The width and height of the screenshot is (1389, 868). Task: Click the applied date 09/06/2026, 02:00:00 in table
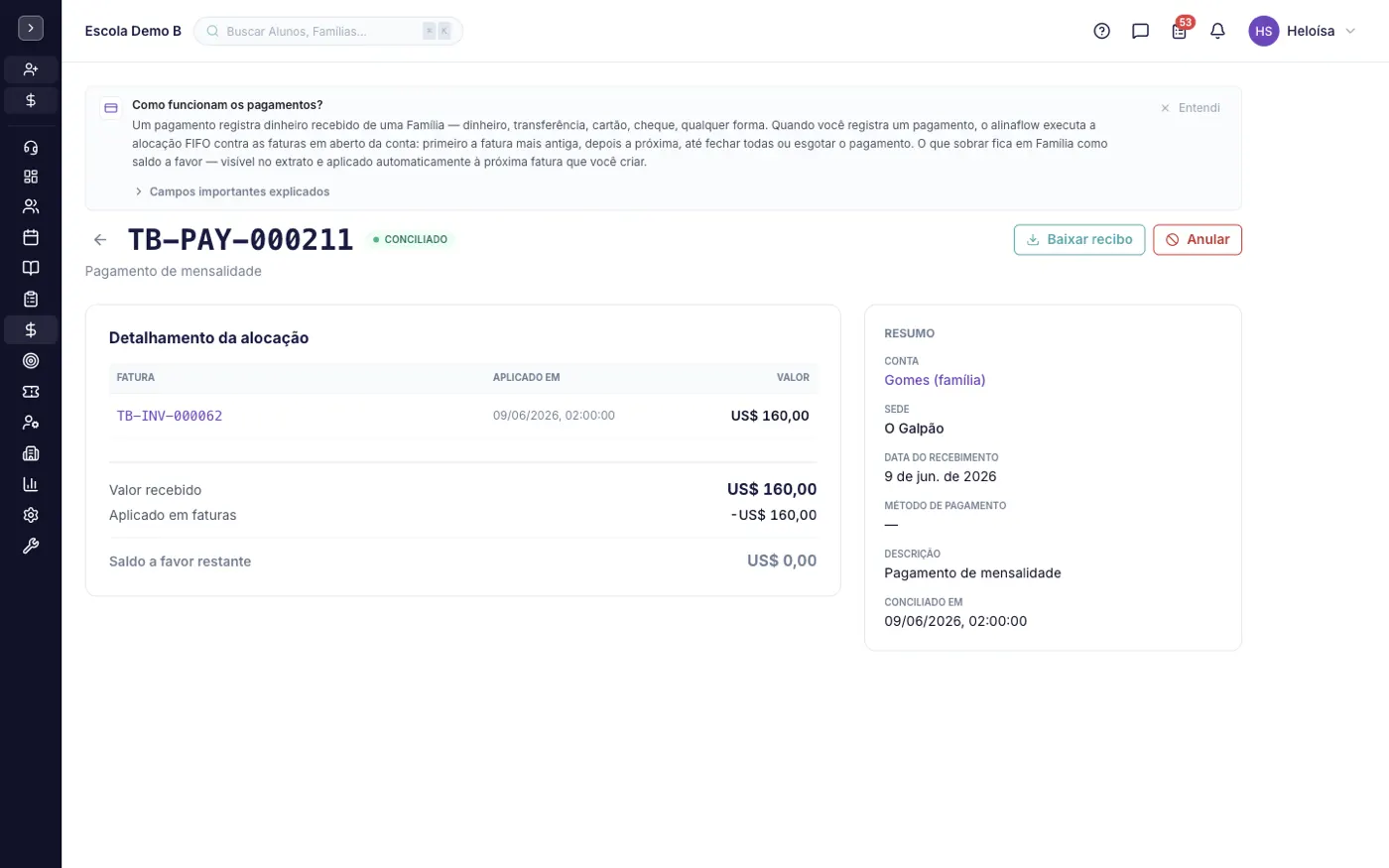pyautogui.click(x=554, y=416)
